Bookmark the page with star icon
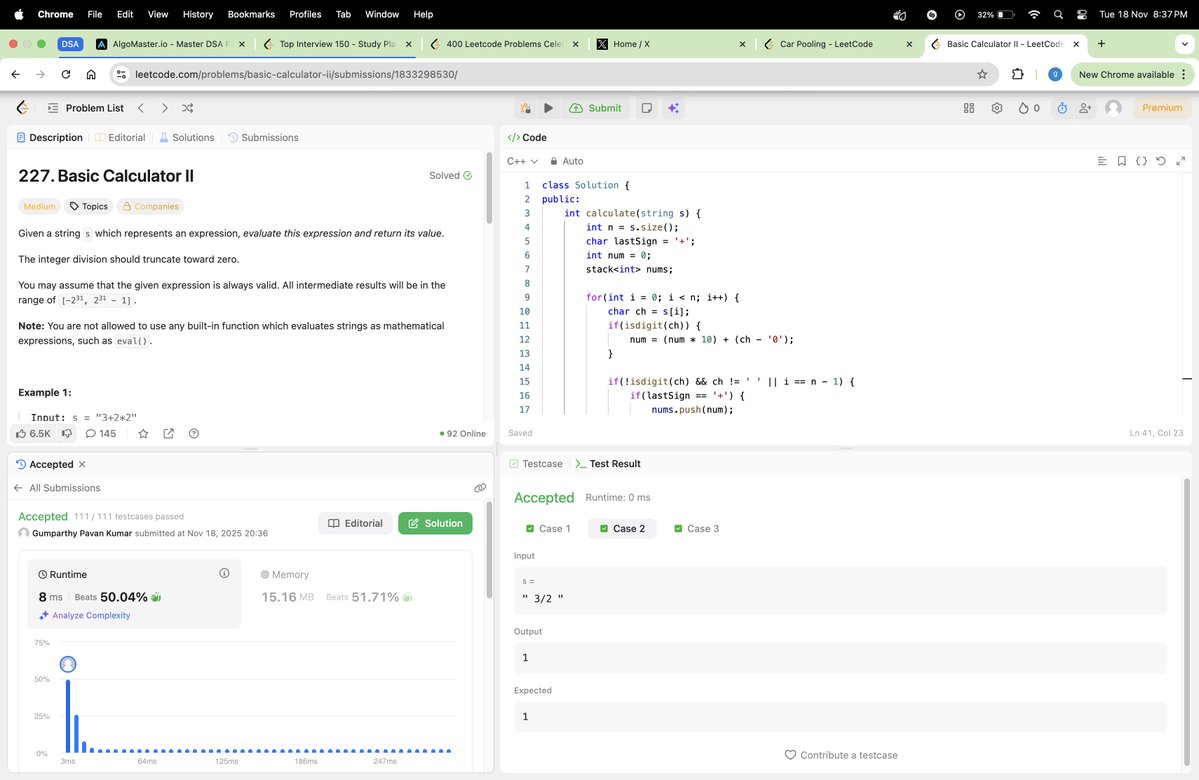Screen dimensions: 1199x780 click(x=982, y=74)
